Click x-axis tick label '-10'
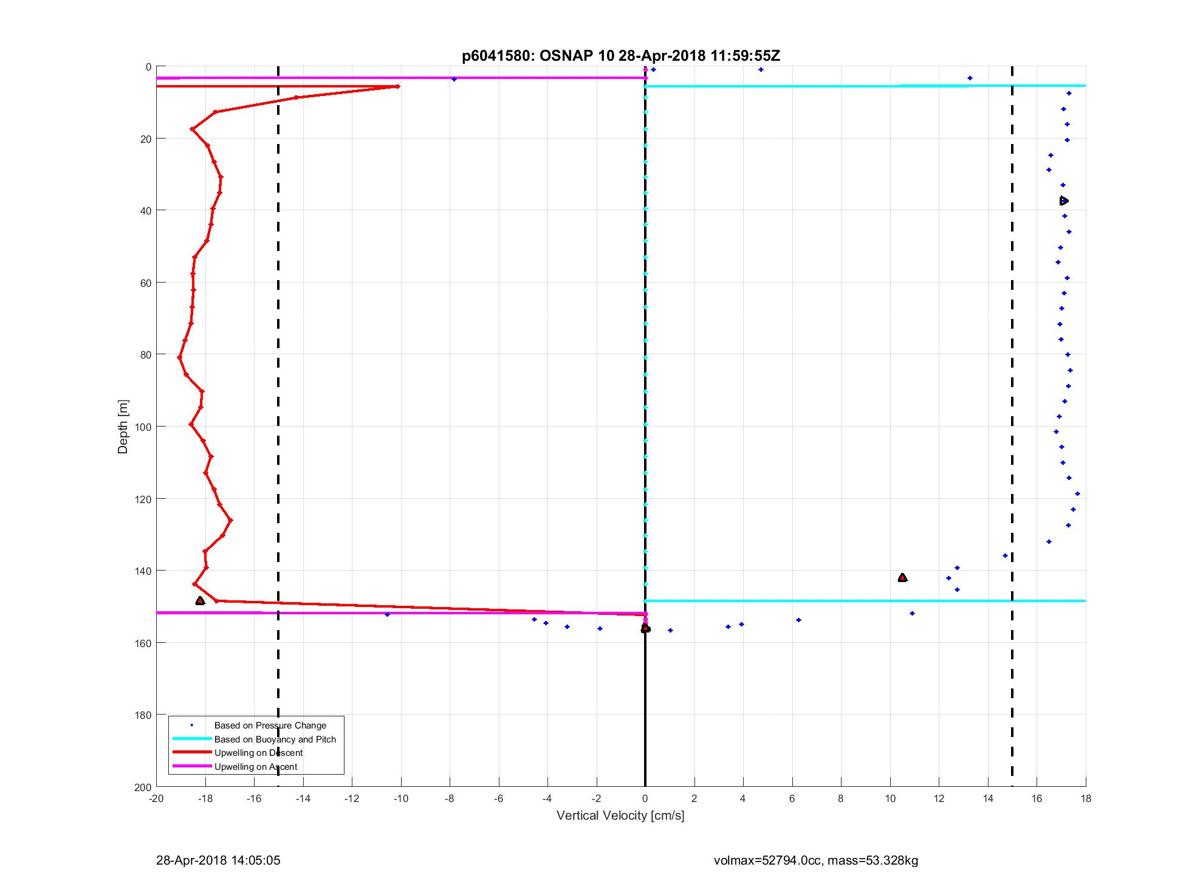The height and width of the screenshot is (885, 1200). click(x=400, y=799)
